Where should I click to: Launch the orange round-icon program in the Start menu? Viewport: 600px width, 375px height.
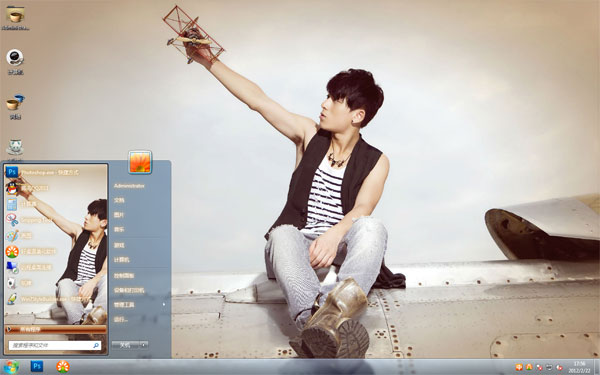pos(55,251)
